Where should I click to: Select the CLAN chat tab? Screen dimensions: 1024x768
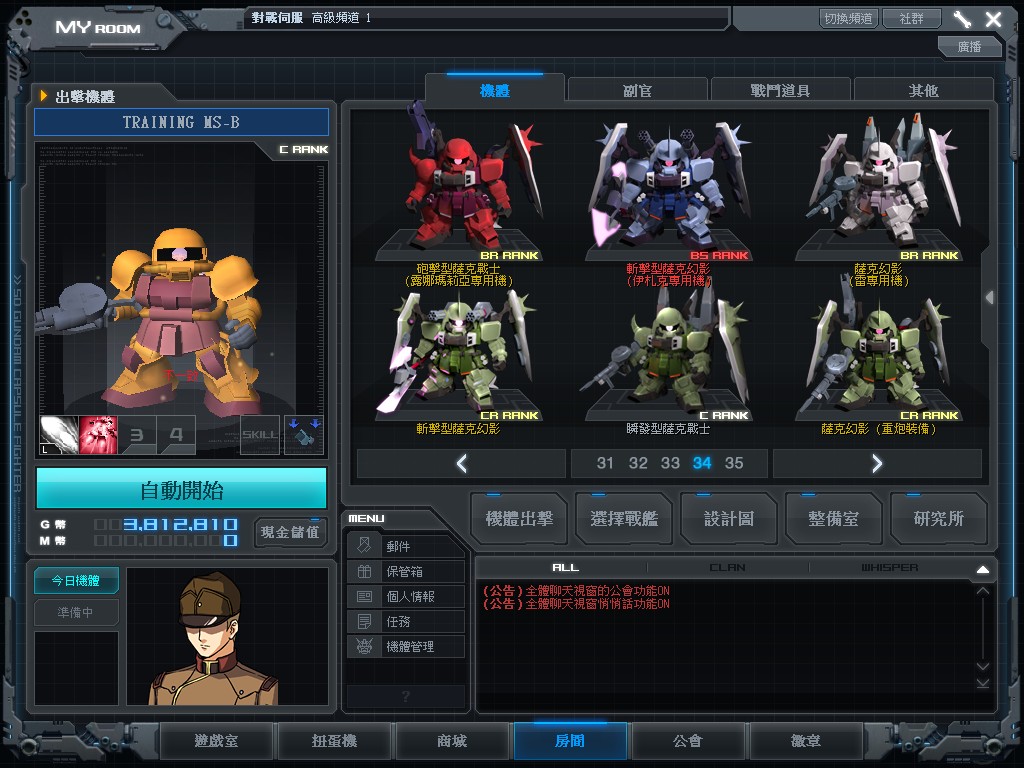[x=728, y=568]
